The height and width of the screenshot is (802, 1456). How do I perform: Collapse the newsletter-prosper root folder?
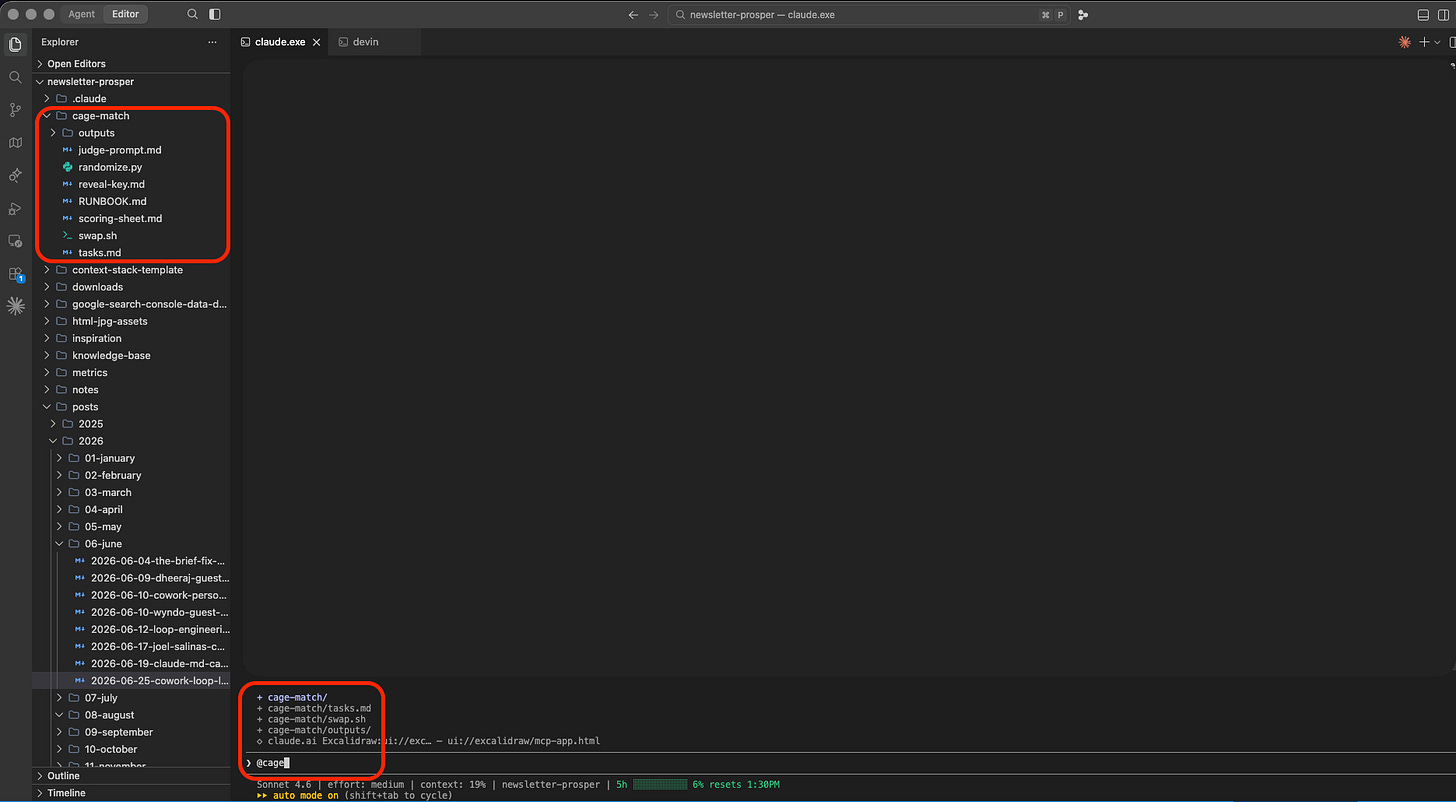coord(131,81)
